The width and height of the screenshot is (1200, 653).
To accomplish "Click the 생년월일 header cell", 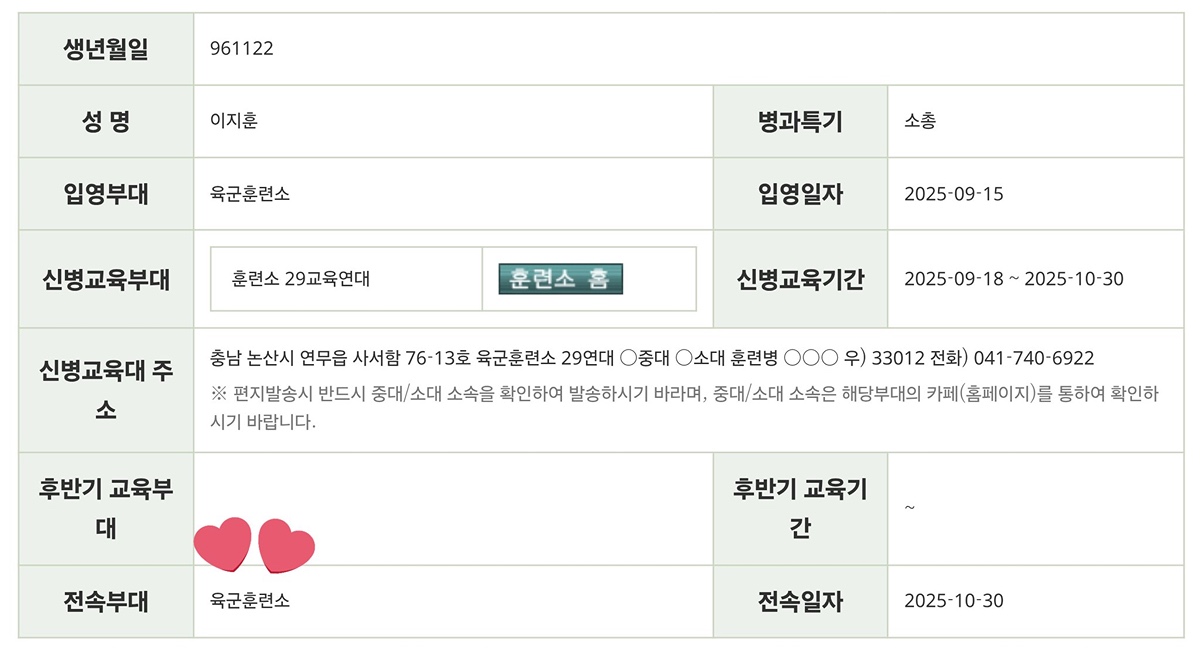I will [106, 49].
